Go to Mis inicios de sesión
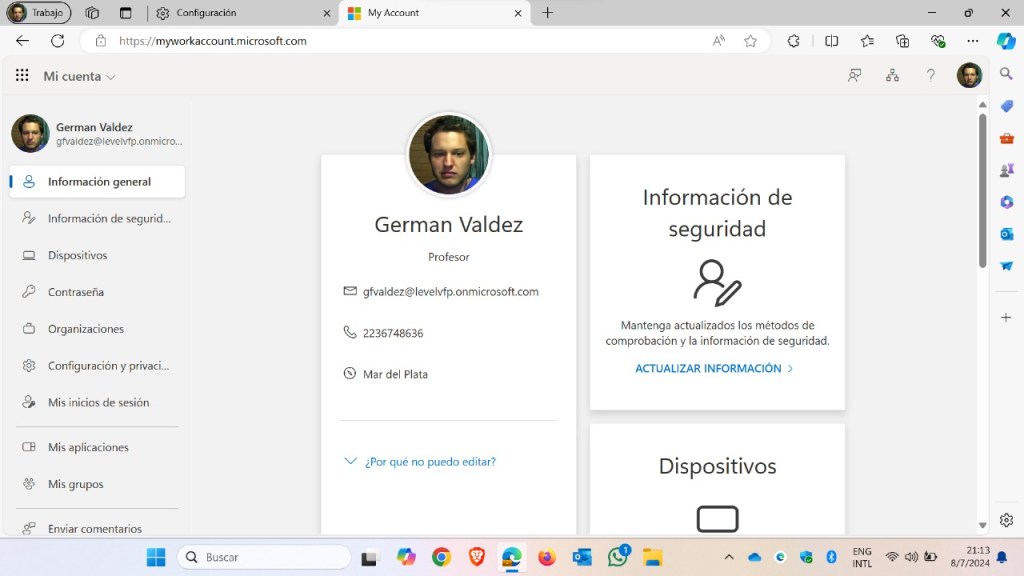Screen dimensions: 1024x576 98,402
